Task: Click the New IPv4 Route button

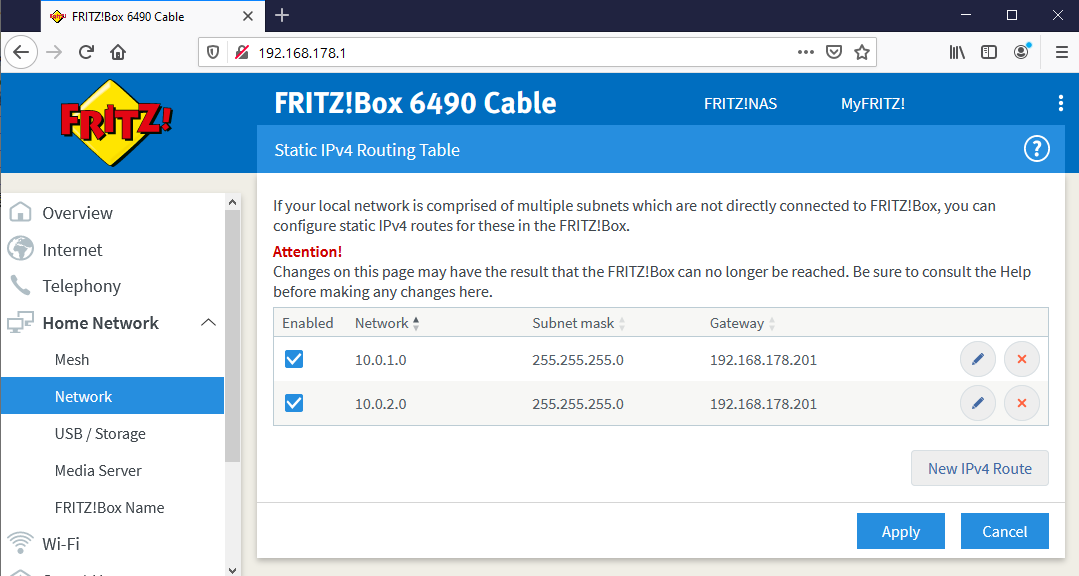Action: coord(979,468)
